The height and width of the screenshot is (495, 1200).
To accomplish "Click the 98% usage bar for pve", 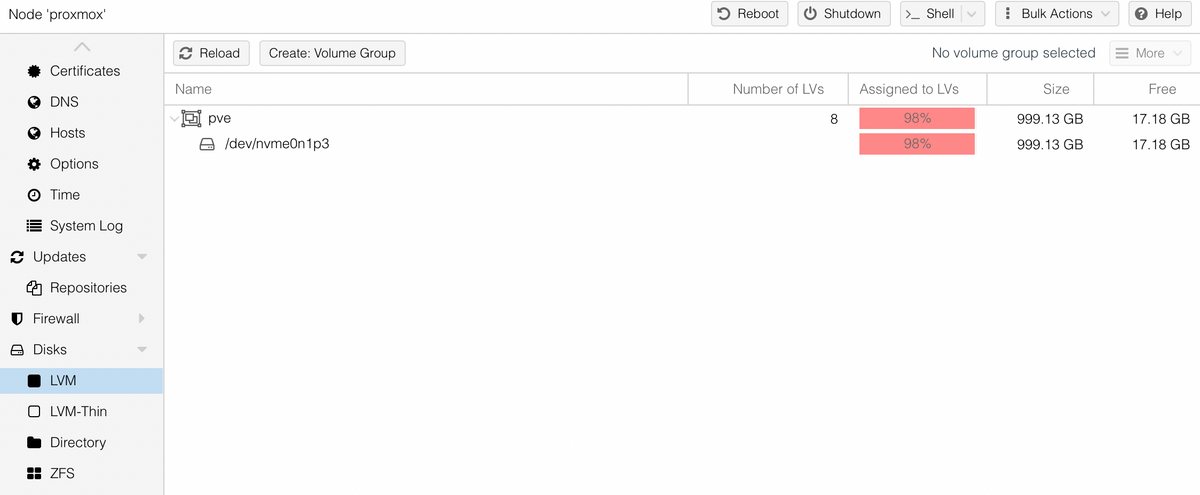I will point(917,118).
